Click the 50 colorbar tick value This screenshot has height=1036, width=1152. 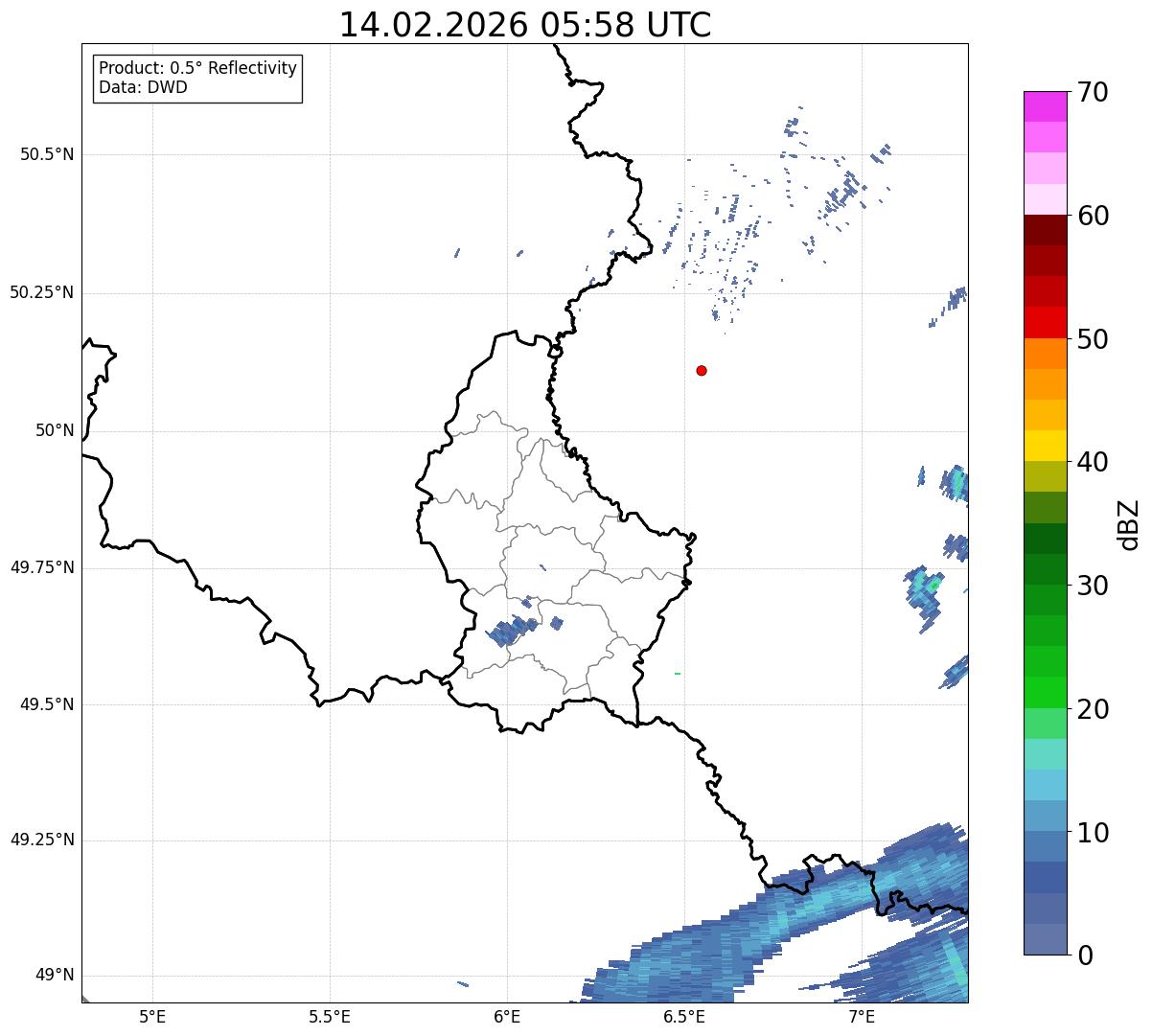tap(1093, 339)
